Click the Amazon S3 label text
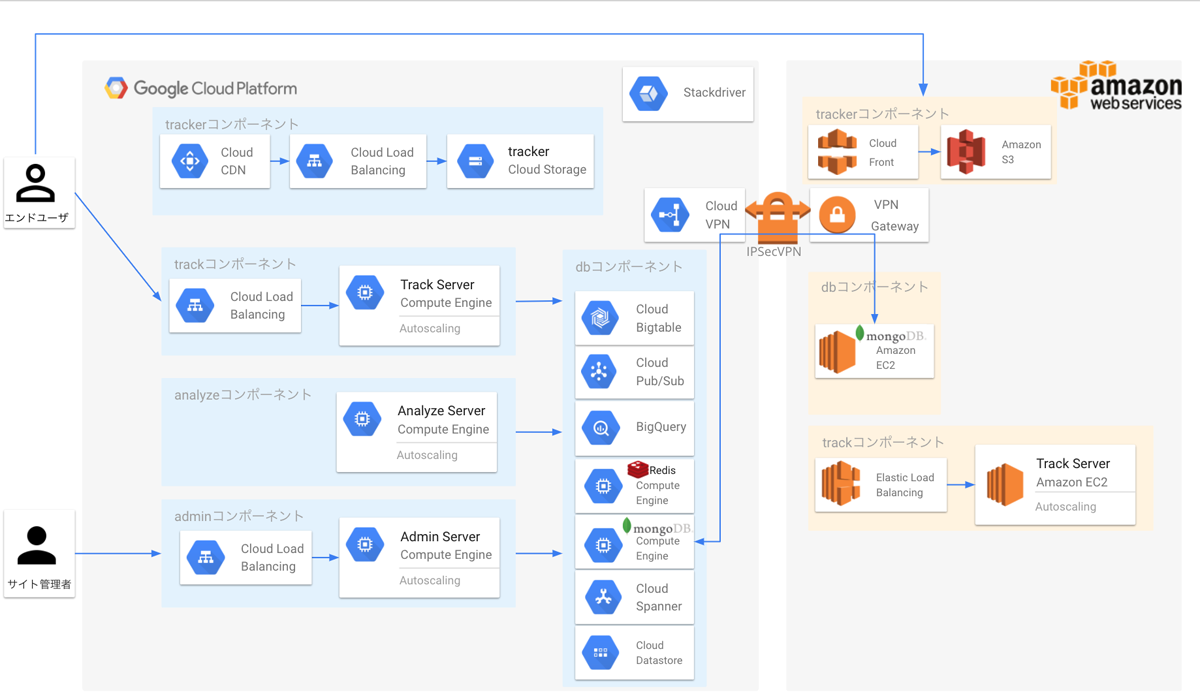Viewport: 1200px width, 696px height. coord(1021,152)
